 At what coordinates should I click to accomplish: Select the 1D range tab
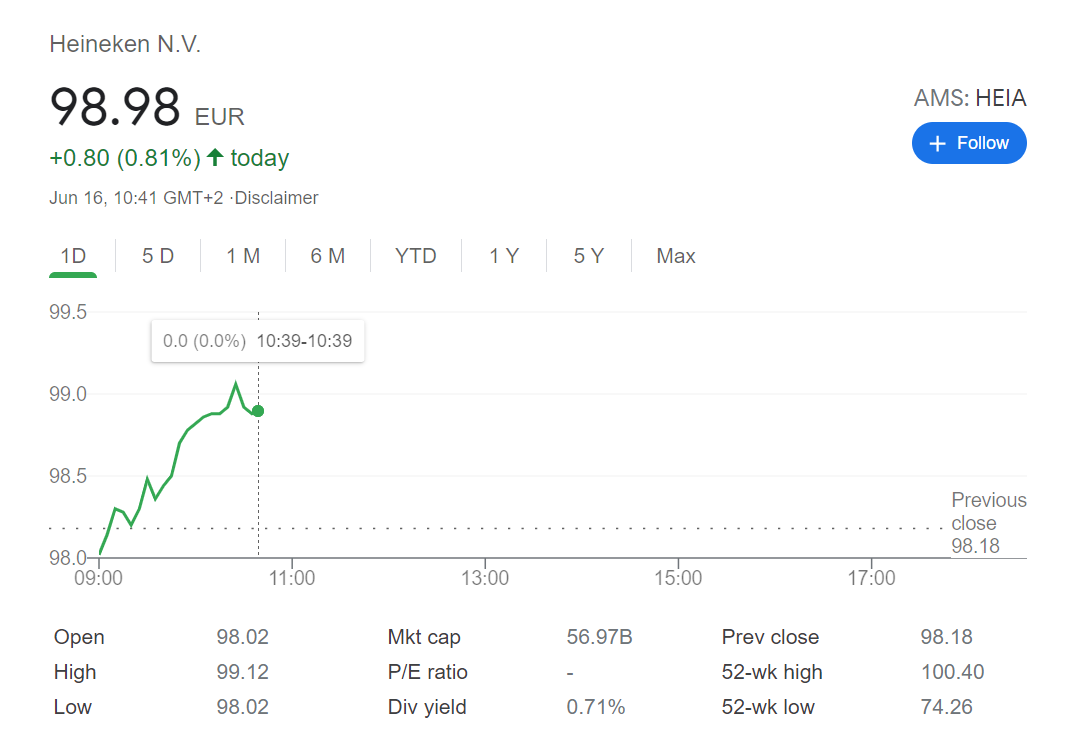[x=73, y=256]
